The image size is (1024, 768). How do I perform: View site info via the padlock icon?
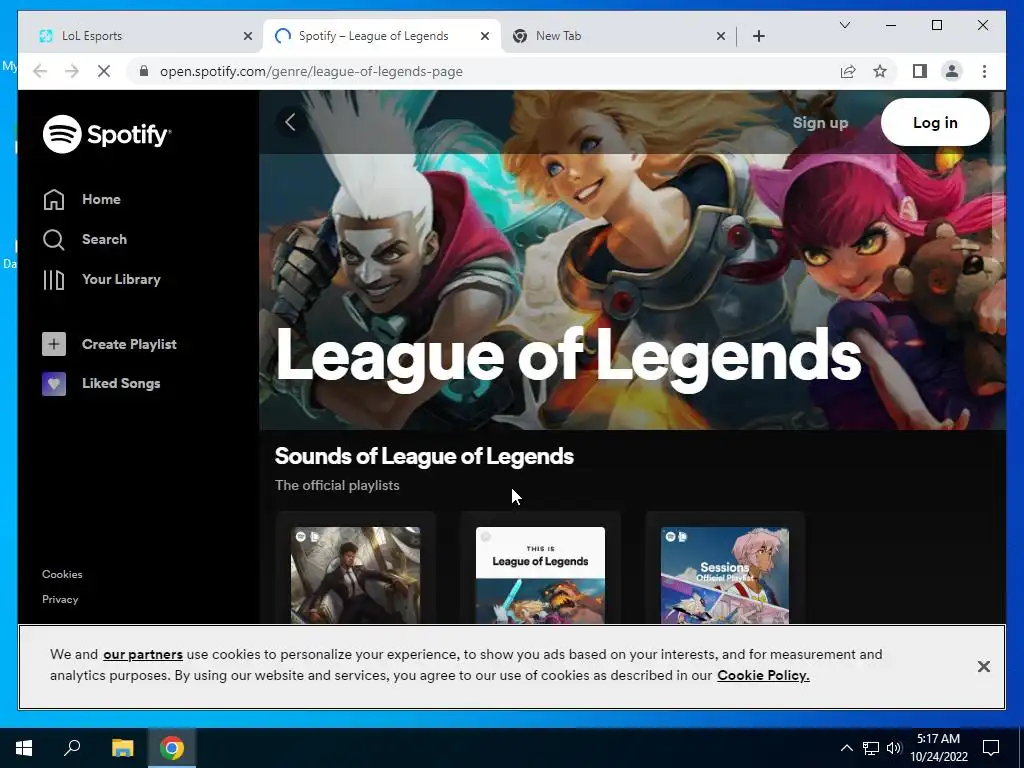coord(144,71)
